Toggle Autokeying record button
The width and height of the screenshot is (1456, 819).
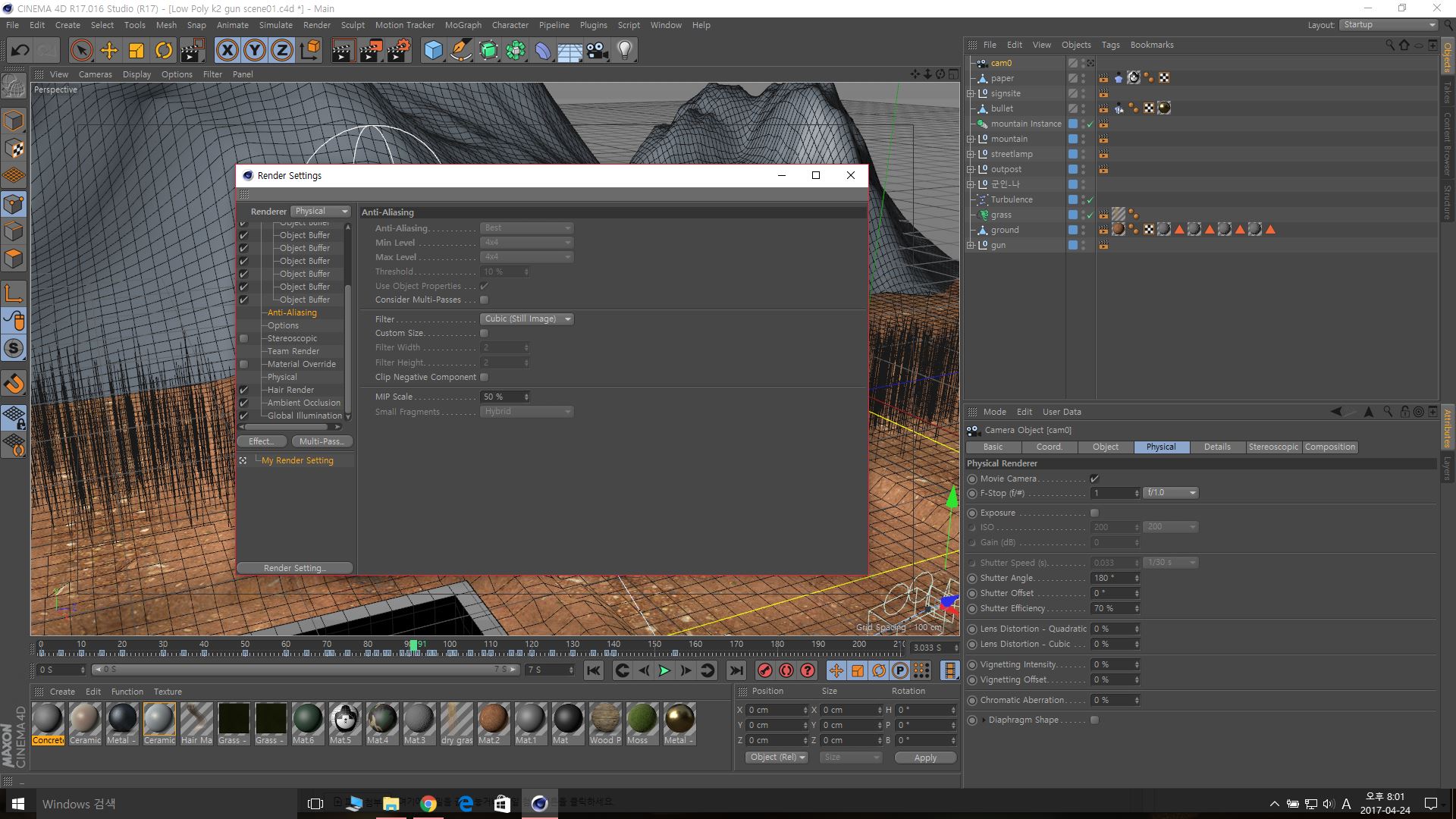point(786,670)
